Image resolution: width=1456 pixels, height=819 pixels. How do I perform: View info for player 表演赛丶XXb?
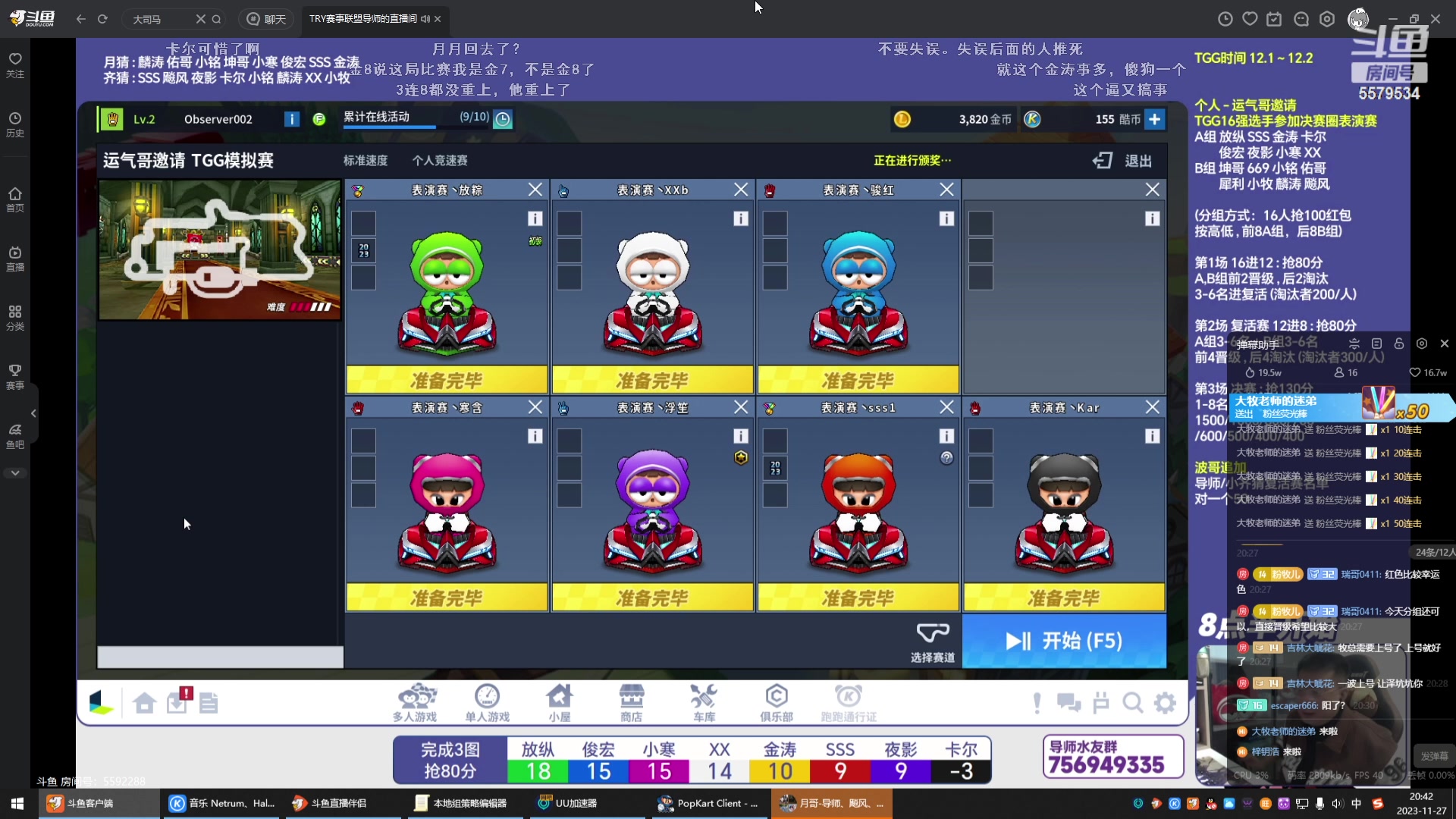741,218
